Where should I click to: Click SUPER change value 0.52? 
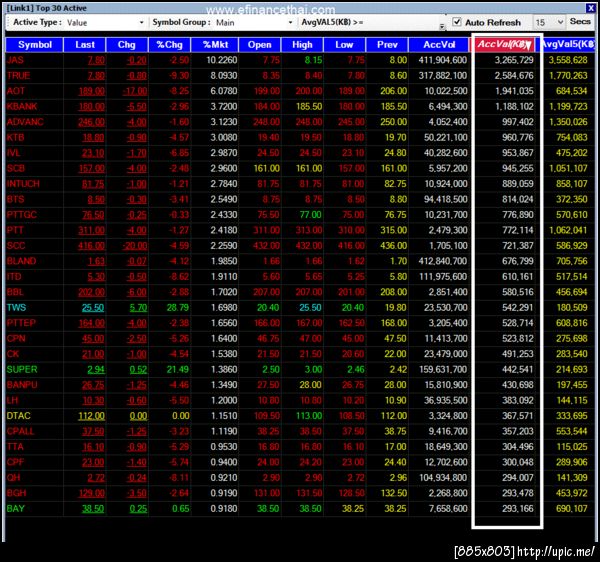coord(138,370)
